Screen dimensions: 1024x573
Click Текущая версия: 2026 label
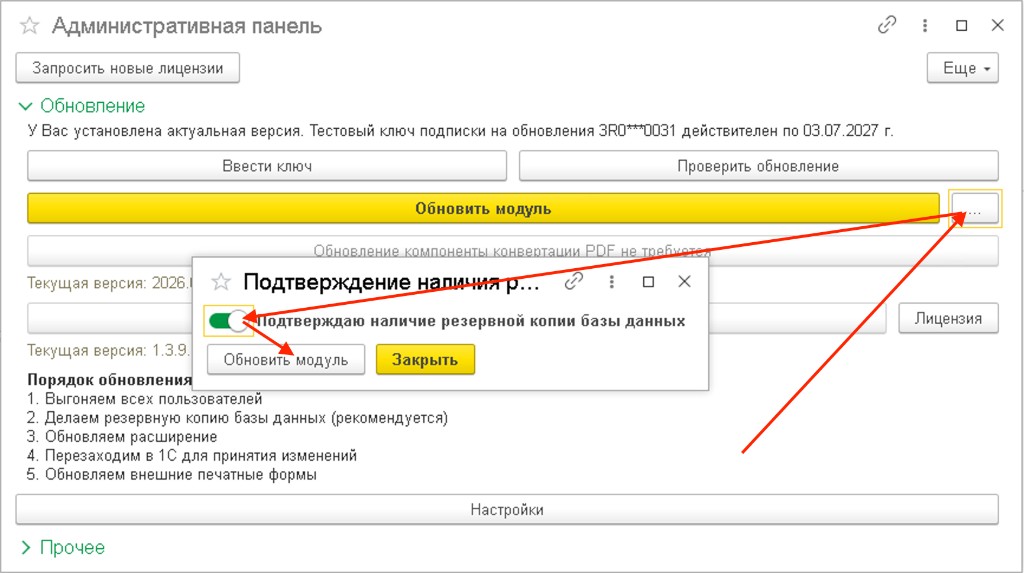110,284
